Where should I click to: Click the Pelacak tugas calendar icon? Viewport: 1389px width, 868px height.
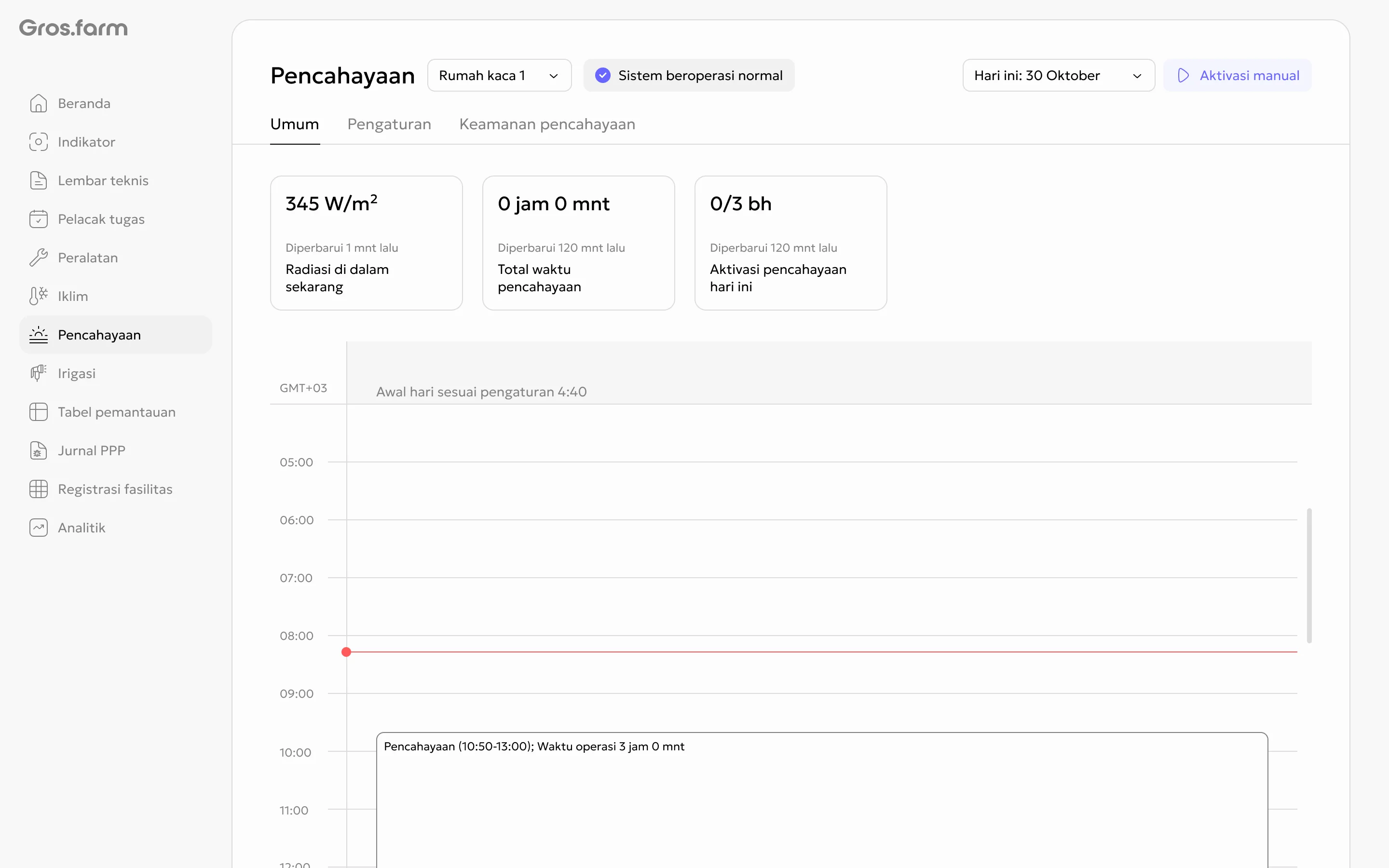click(x=39, y=219)
